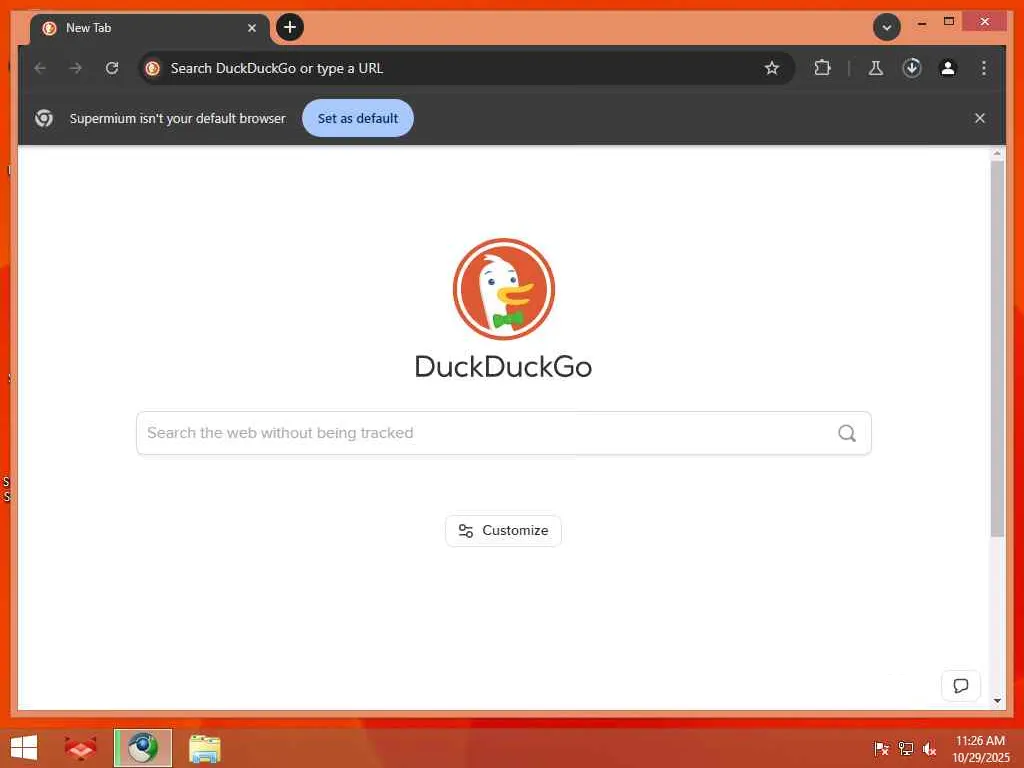This screenshot has height=768, width=1024.
Task: Click the DuckDuckGo wordmark text
Action: pyautogui.click(x=504, y=366)
